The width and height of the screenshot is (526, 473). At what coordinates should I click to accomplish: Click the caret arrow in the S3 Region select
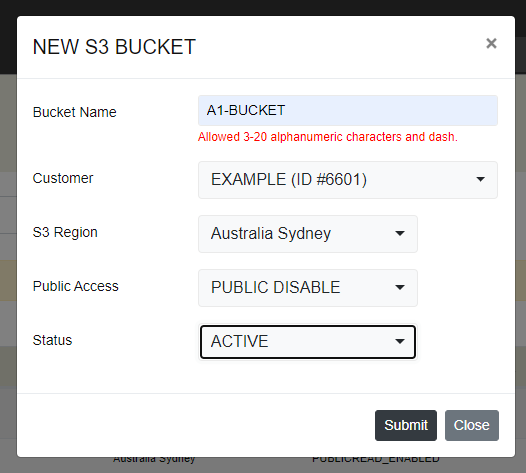[x=400, y=233]
